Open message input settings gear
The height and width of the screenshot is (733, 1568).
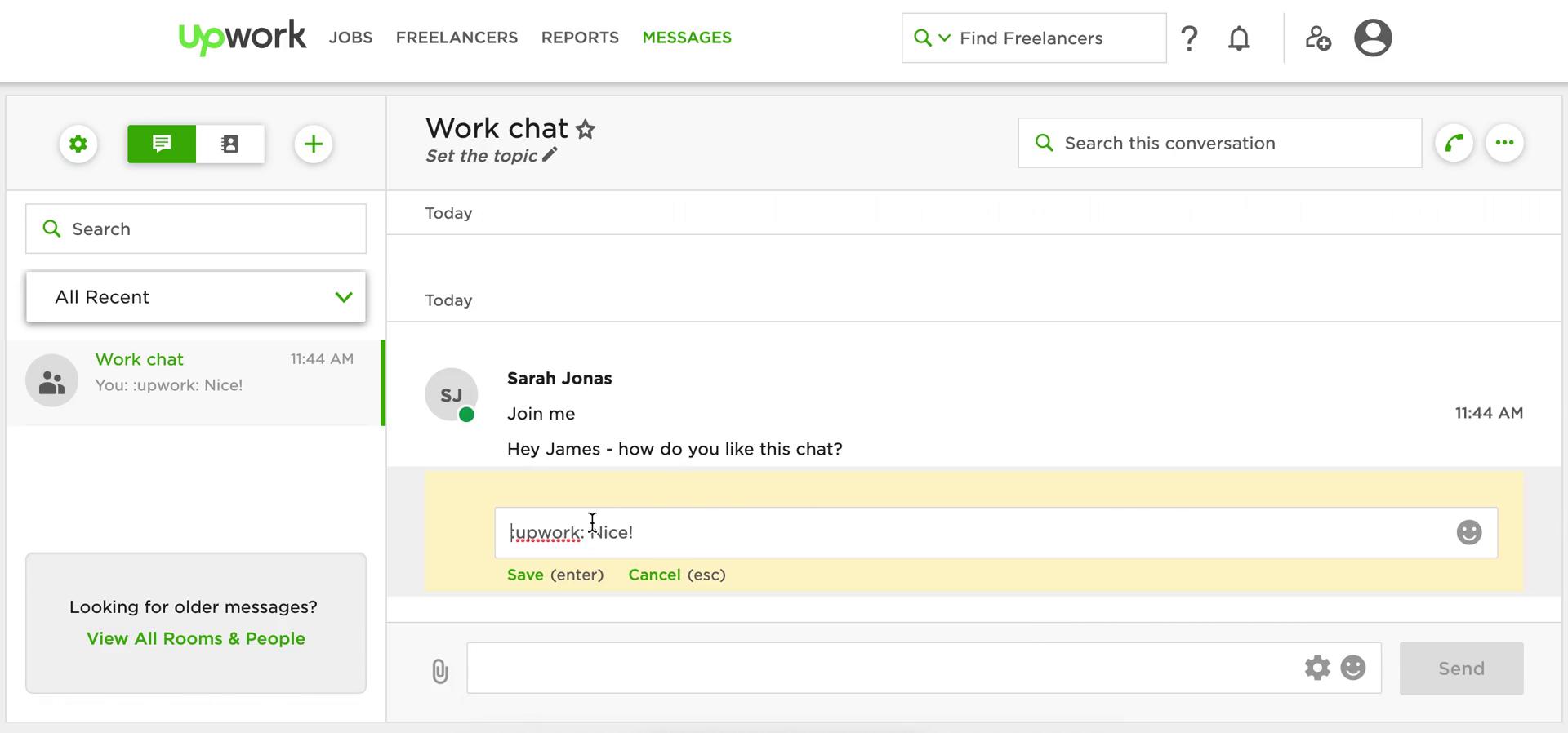click(x=1316, y=668)
